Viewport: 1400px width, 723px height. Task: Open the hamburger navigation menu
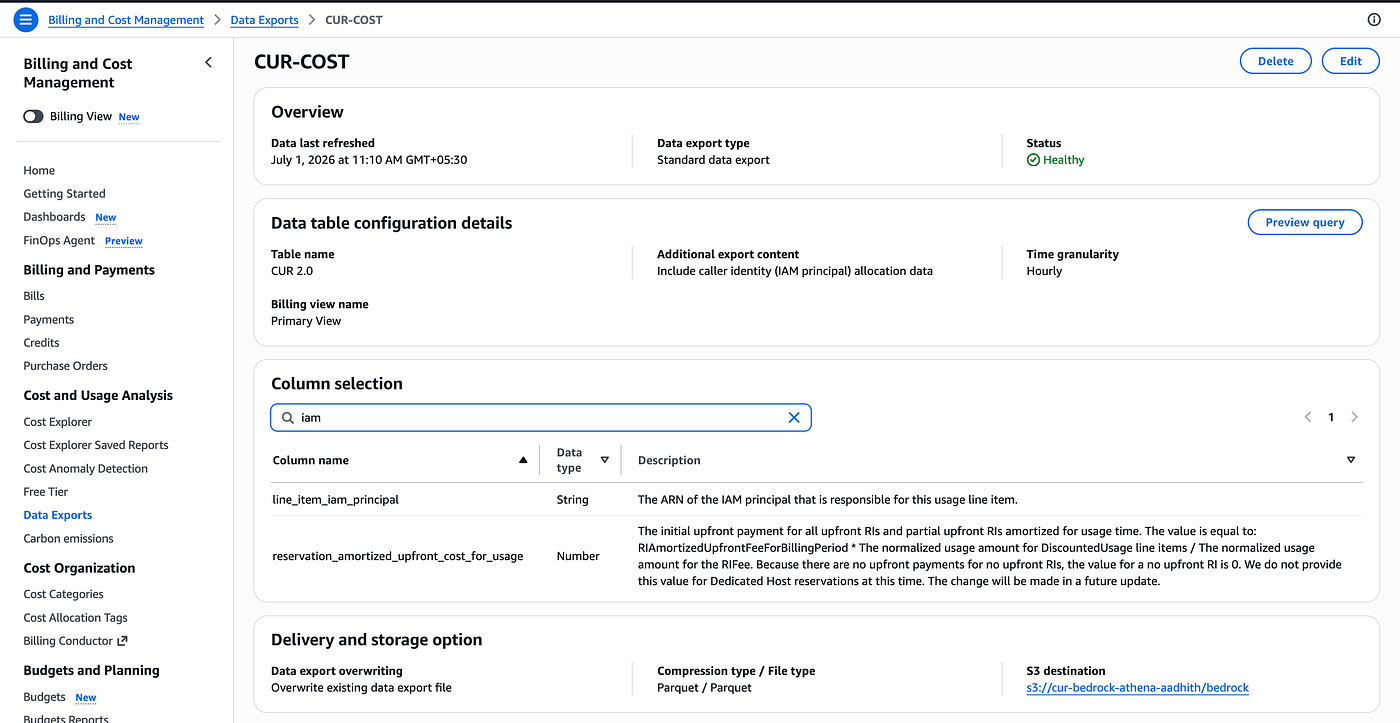pos(25,19)
